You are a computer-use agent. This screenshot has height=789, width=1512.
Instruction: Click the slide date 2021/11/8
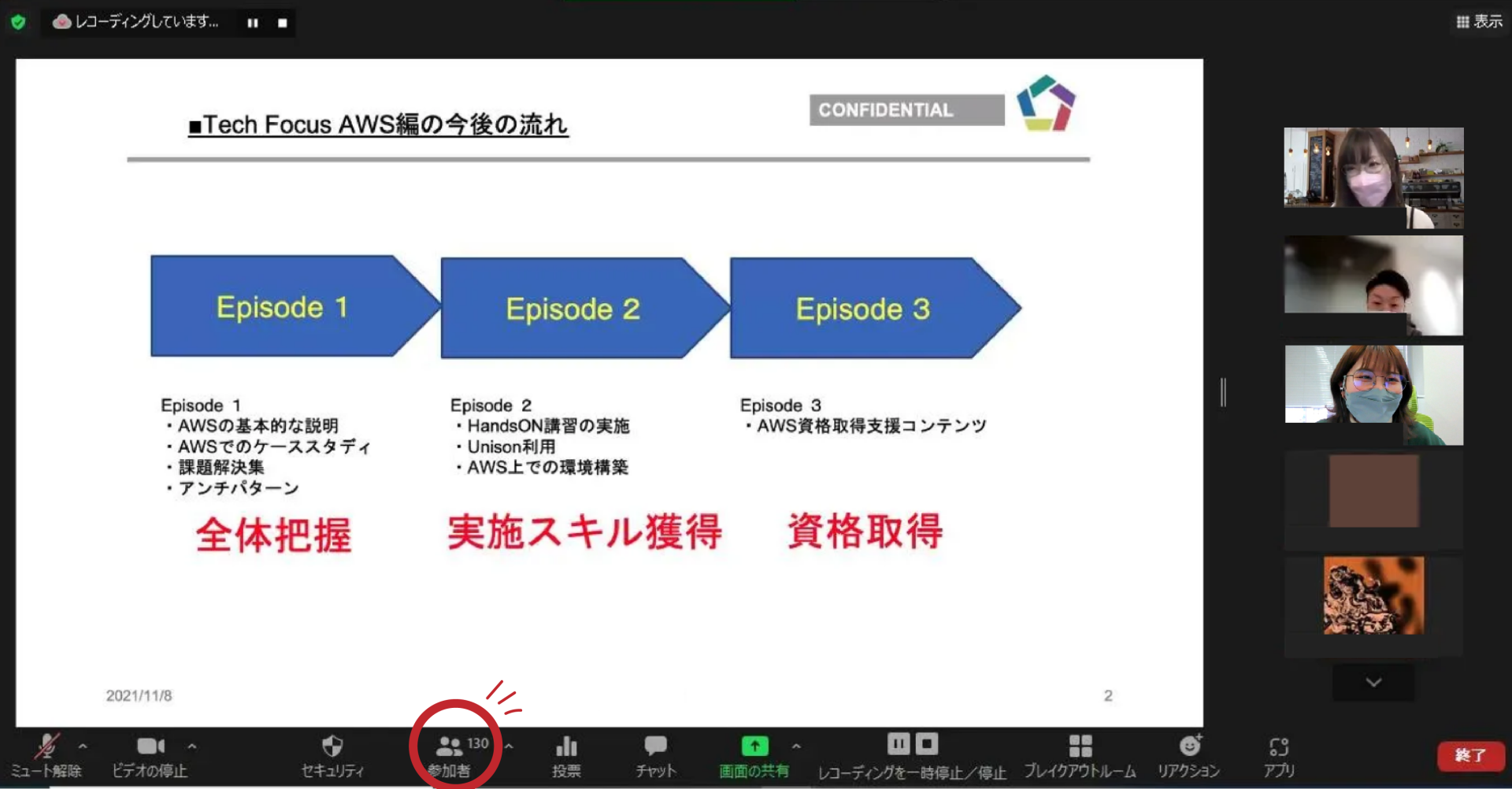pos(139,696)
